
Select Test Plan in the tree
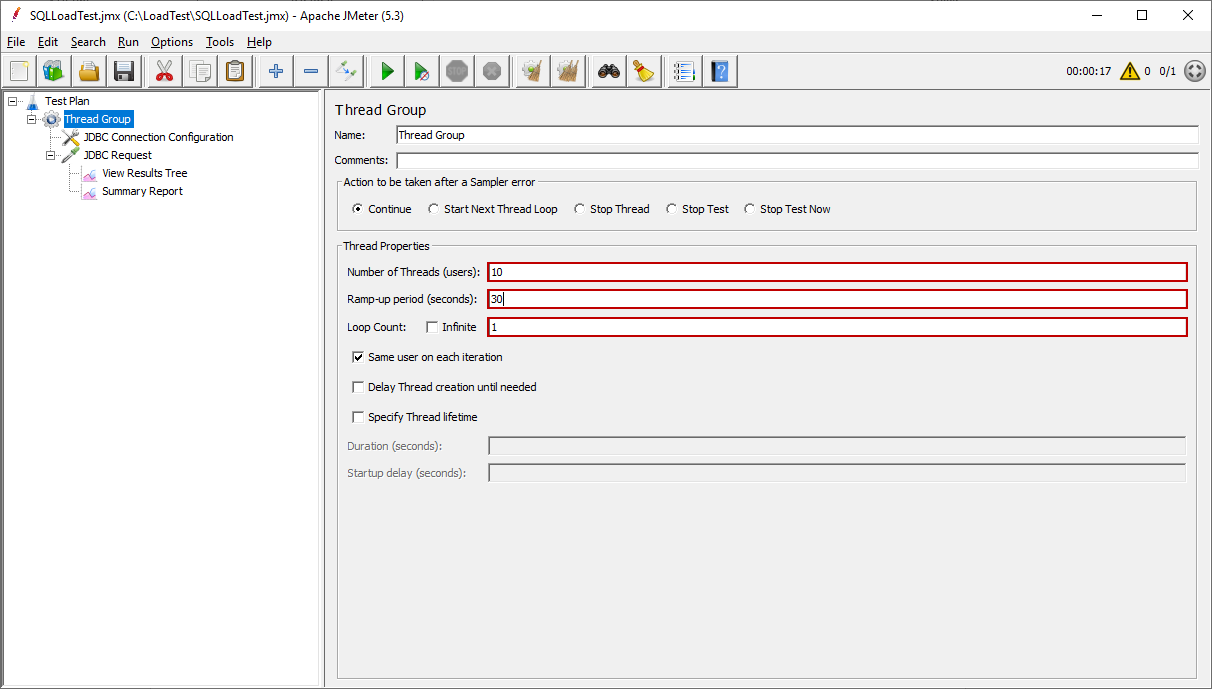click(x=67, y=101)
